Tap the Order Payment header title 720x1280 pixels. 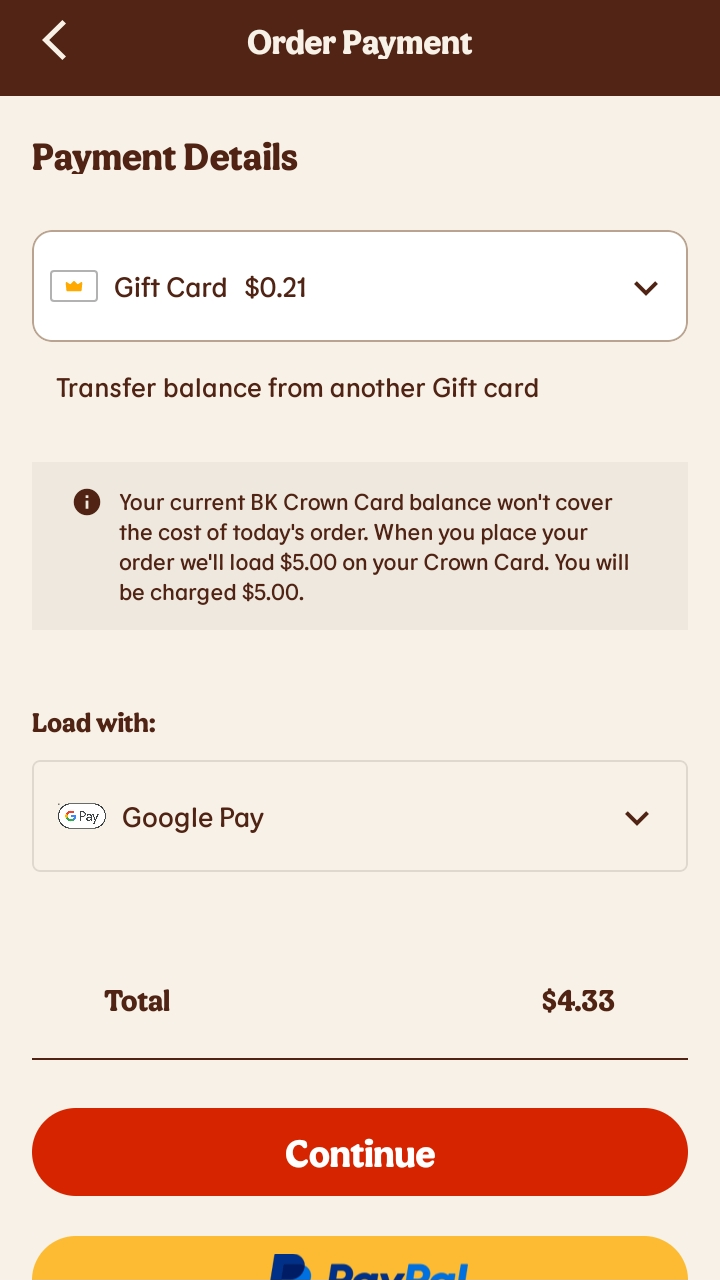(360, 43)
